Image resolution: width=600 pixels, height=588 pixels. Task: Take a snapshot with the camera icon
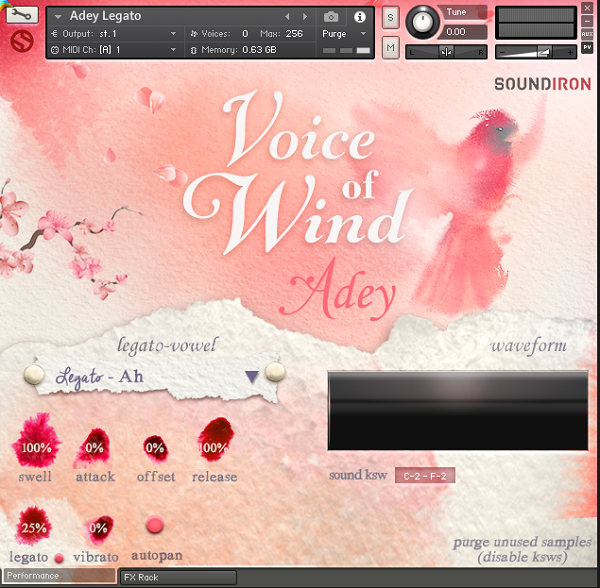pyautogui.click(x=331, y=17)
